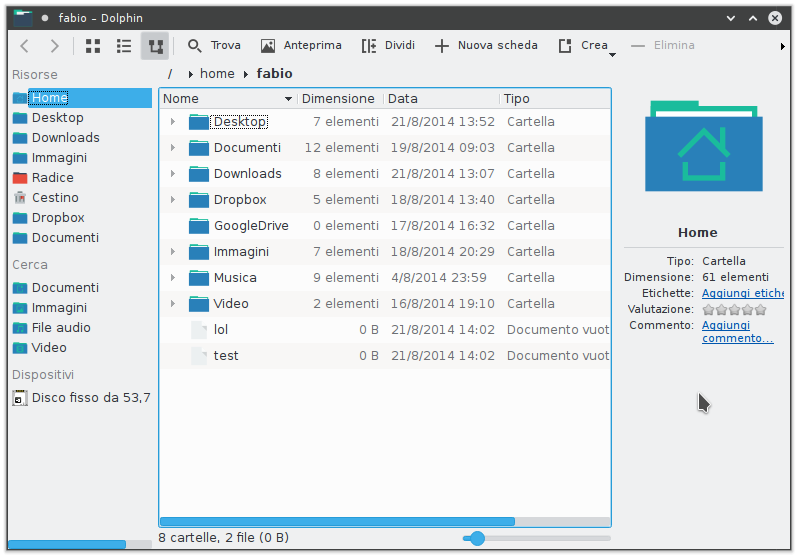799x559 pixels.
Task: Click the Elimina delete button
Action: [662, 45]
